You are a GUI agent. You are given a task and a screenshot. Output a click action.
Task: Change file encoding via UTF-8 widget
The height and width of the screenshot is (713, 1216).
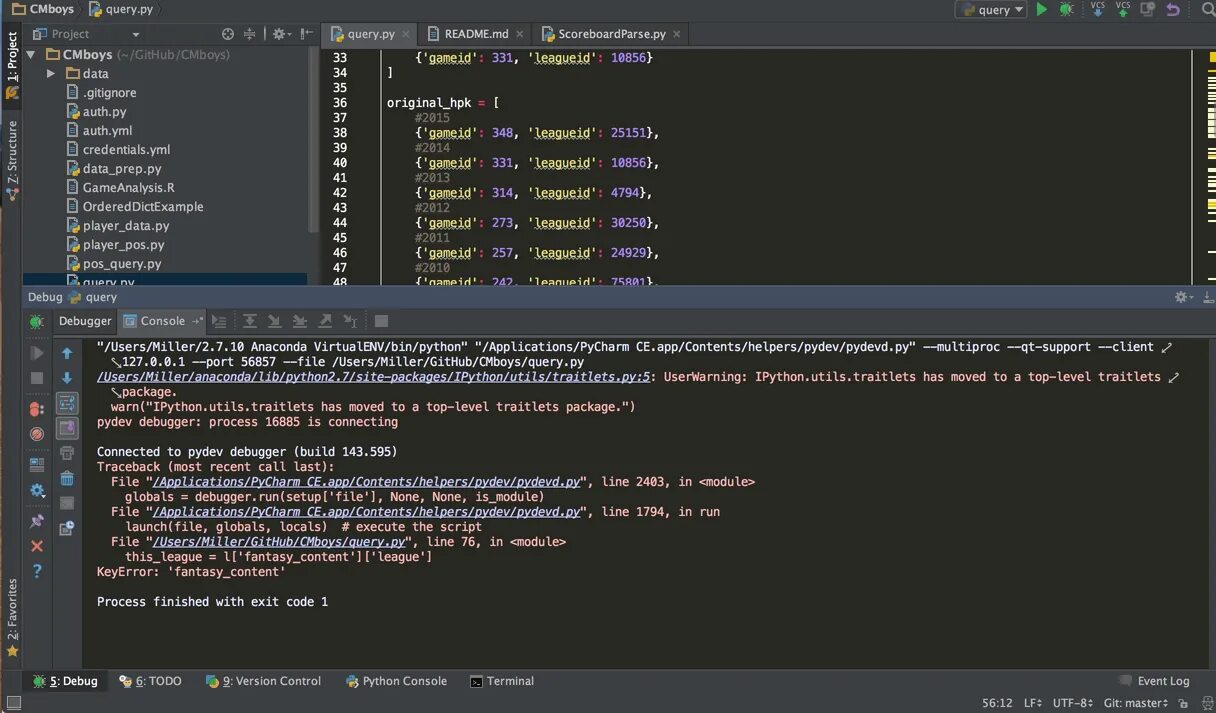pyautogui.click(x=1073, y=703)
